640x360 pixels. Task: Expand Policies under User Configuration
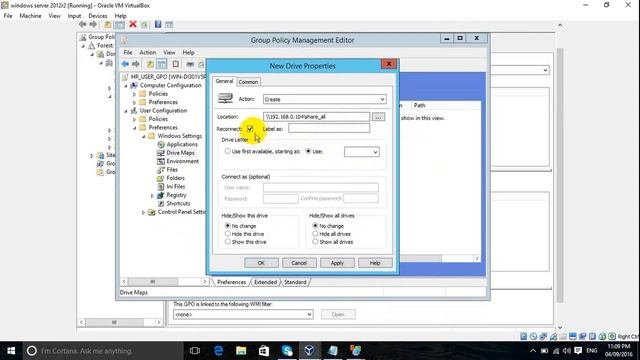click(134, 119)
